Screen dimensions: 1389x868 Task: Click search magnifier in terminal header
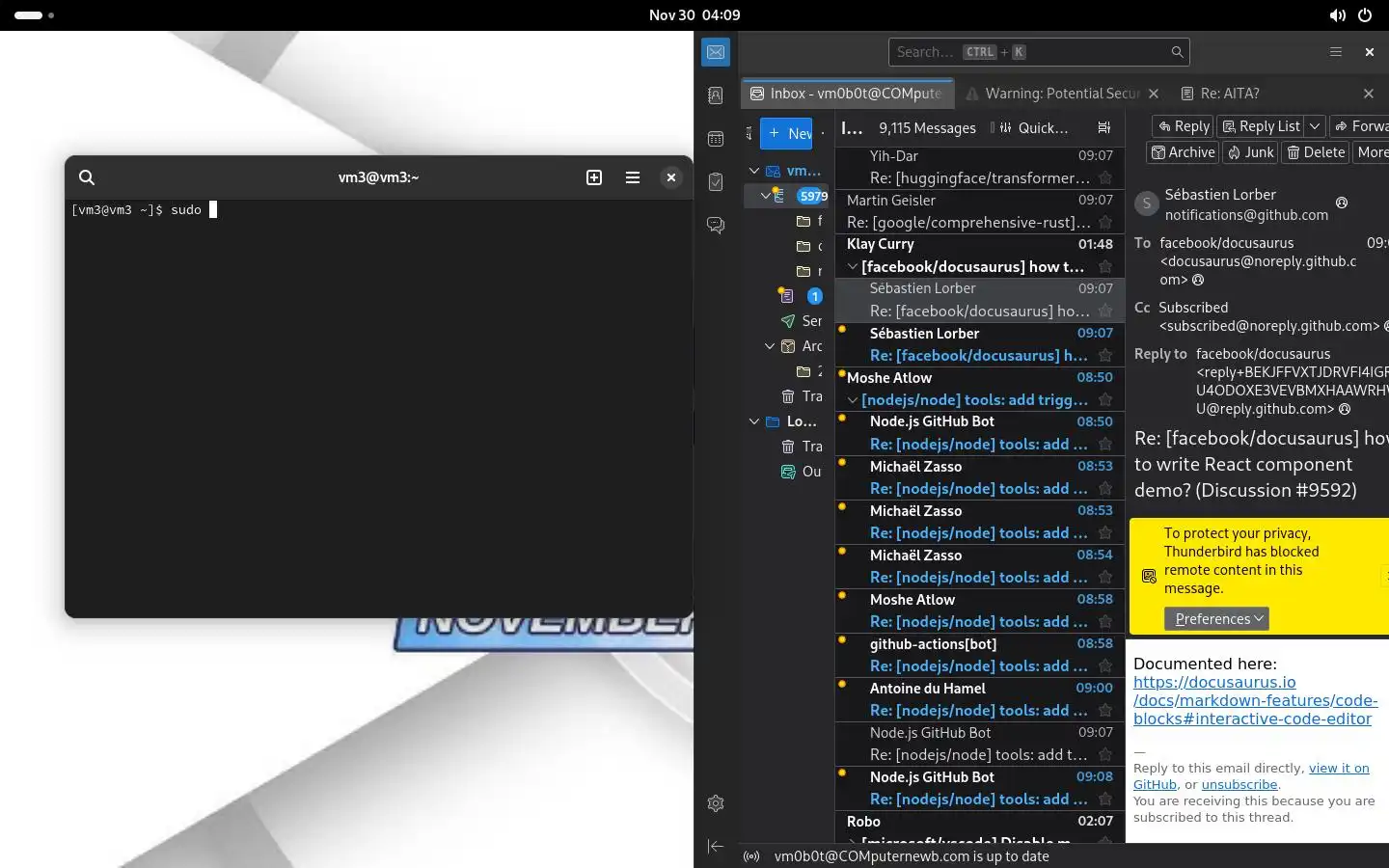(x=87, y=177)
